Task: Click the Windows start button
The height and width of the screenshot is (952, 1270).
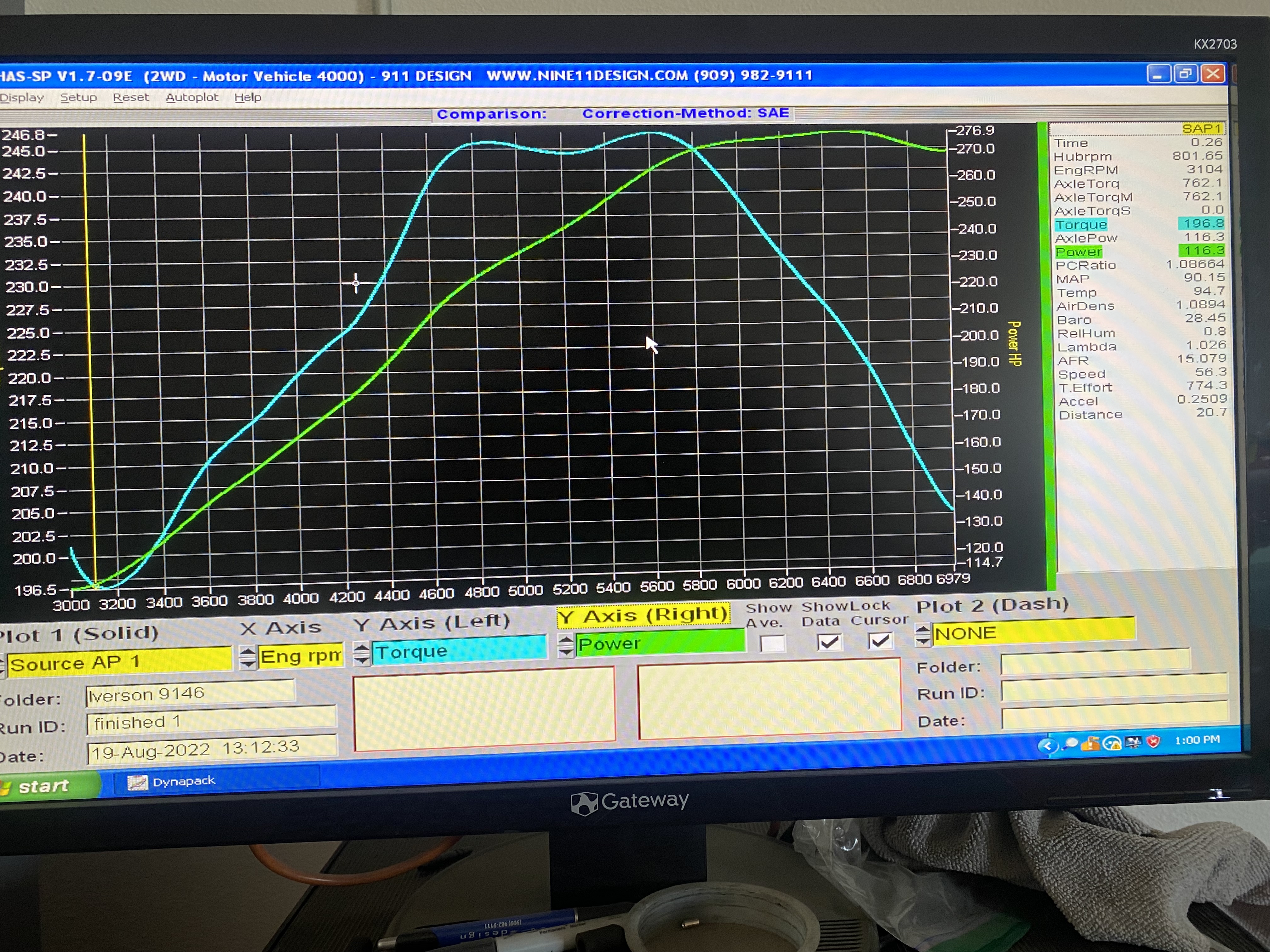Action: (43, 786)
